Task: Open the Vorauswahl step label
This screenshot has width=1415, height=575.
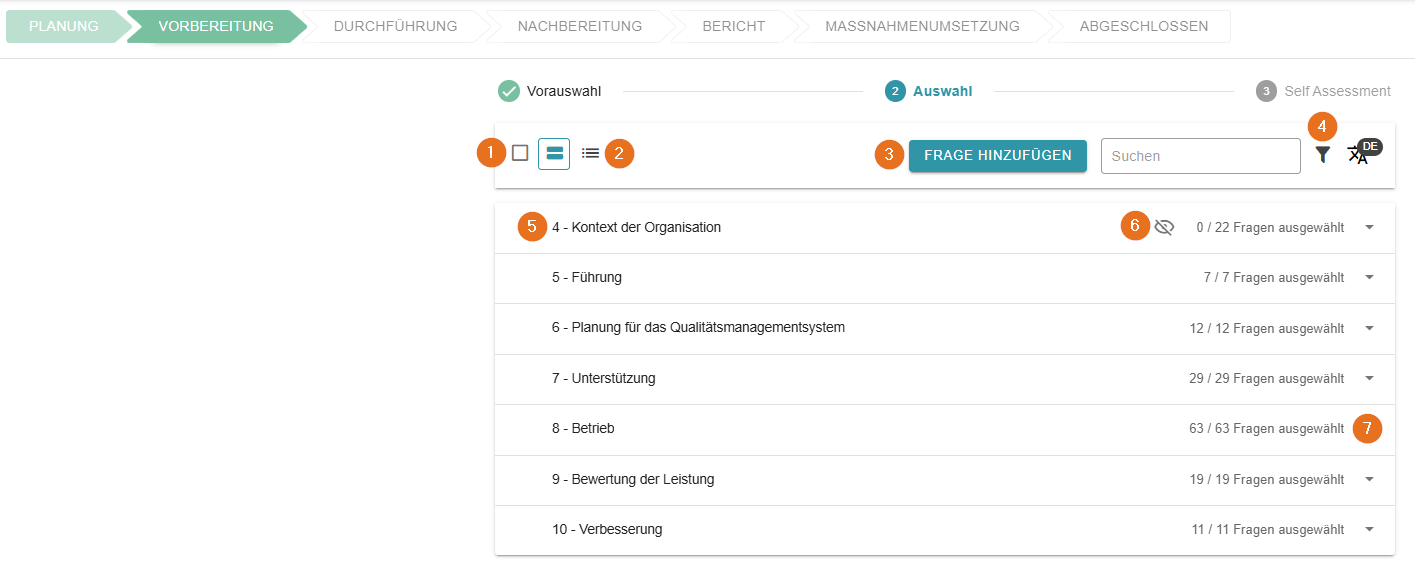Action: coord(564,91)
